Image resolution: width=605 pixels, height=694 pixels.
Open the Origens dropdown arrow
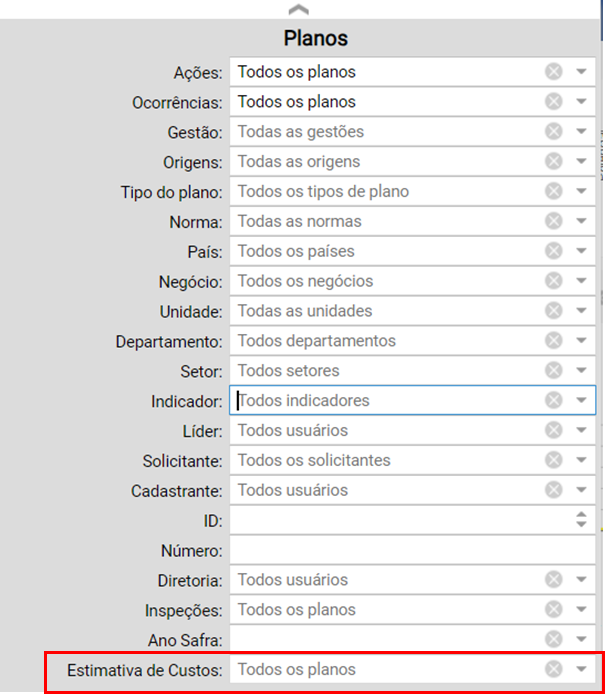tap(581, 161)
